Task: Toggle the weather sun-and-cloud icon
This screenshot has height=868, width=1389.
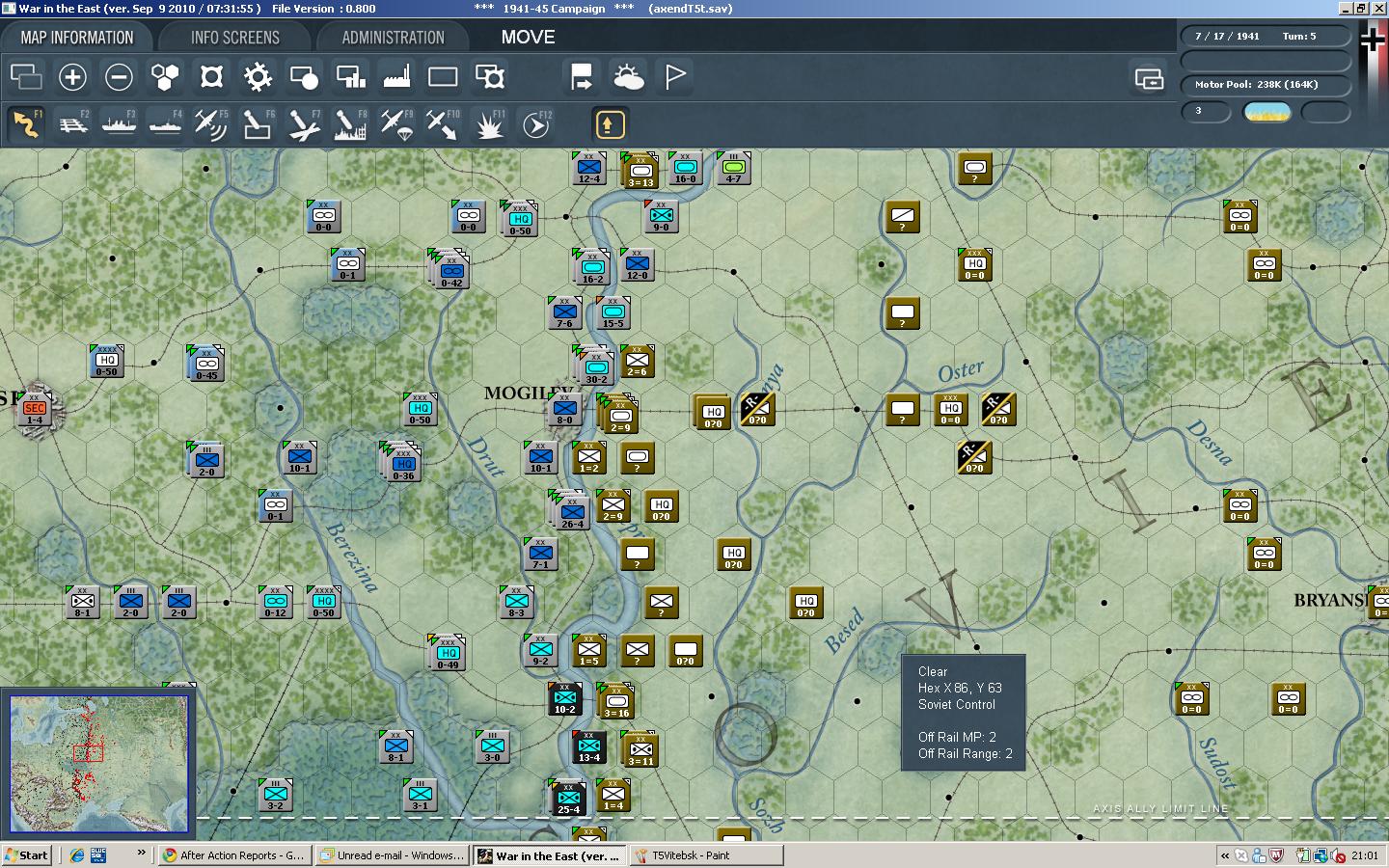Action: click(x=628, y=76)
